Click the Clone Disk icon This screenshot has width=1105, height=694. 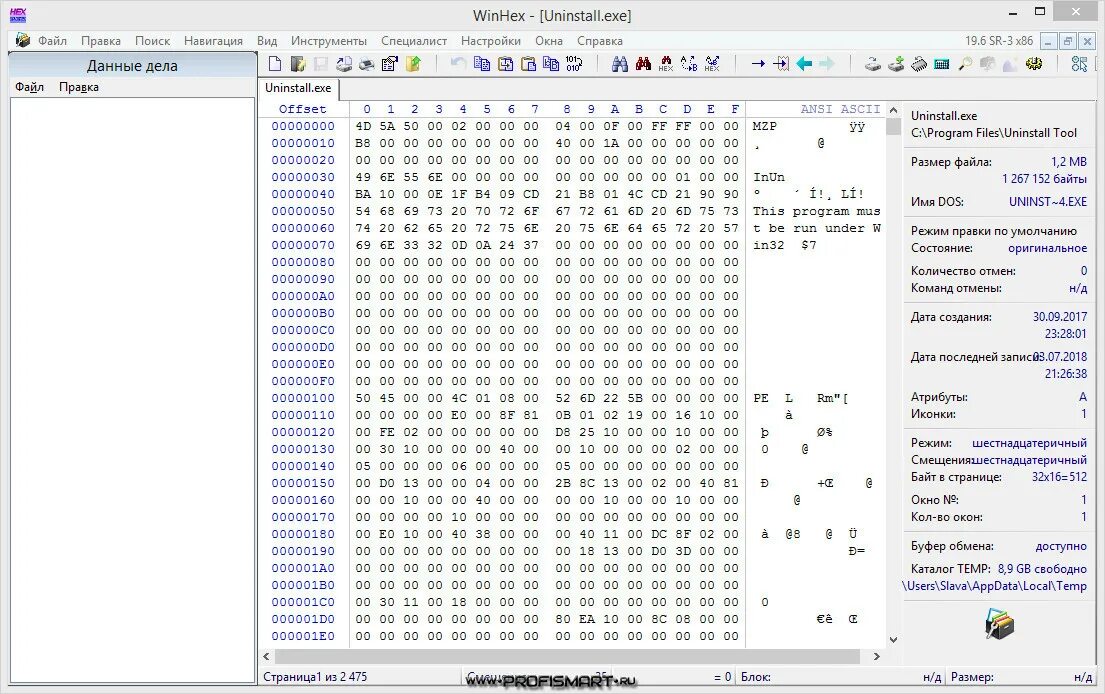[x=872, y=64]
